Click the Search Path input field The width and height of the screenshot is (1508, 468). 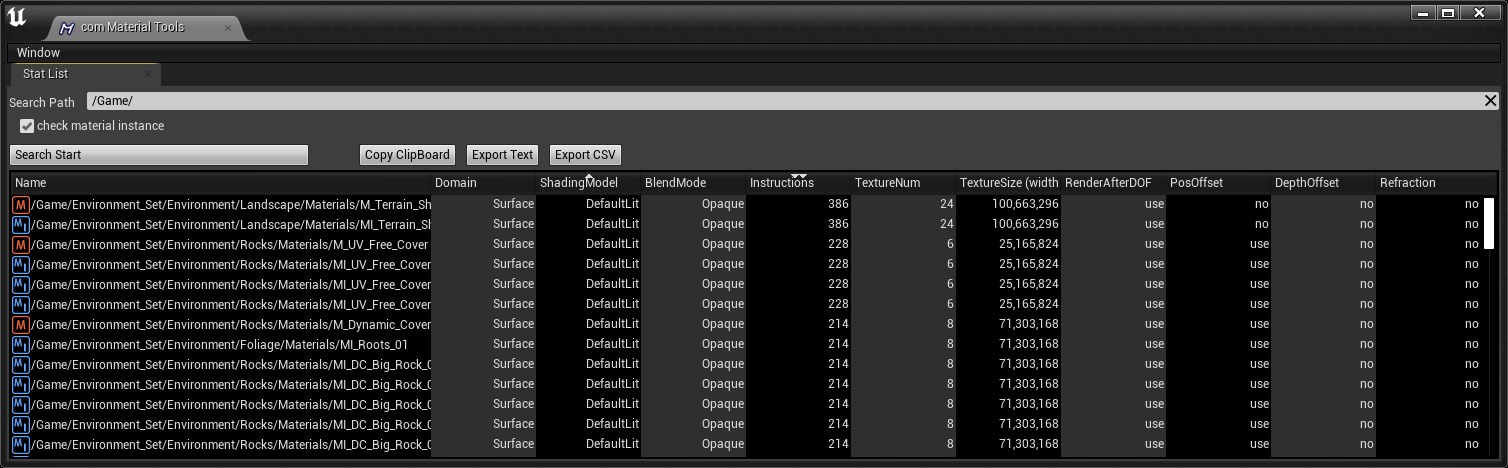click(780, 101)
